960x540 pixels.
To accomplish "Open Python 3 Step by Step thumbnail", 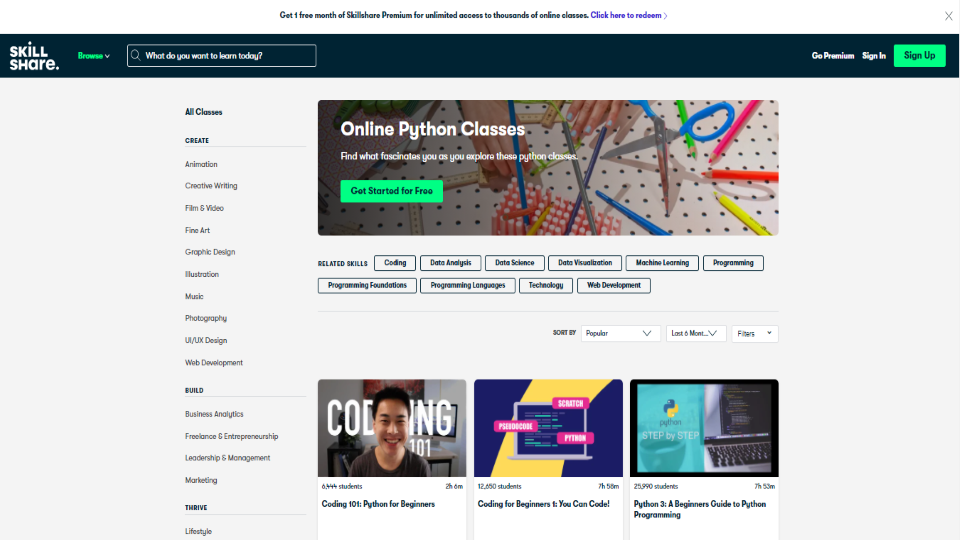I will coord(704,428).
